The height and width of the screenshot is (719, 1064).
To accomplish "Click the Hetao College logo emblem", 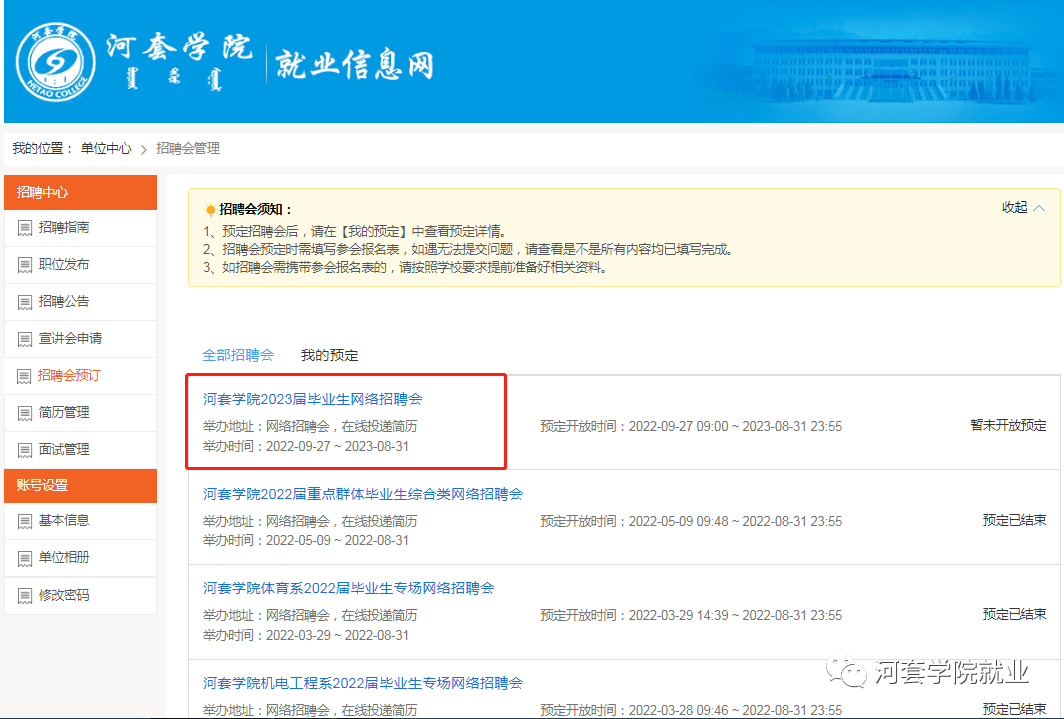I will point(56,62).
